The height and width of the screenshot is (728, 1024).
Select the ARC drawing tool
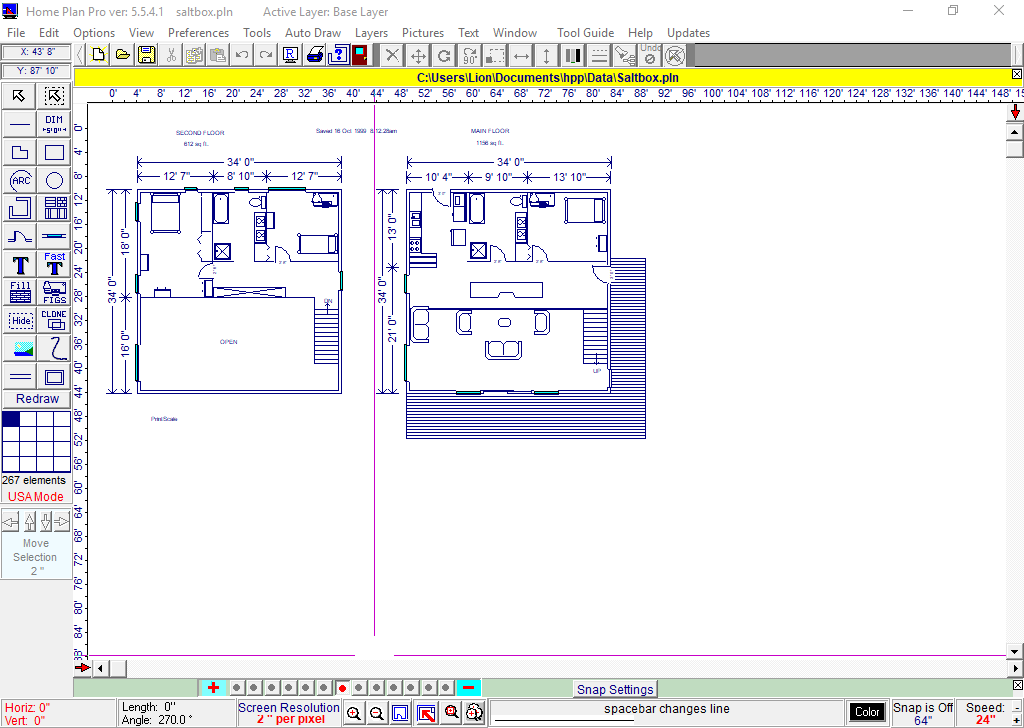20,180
